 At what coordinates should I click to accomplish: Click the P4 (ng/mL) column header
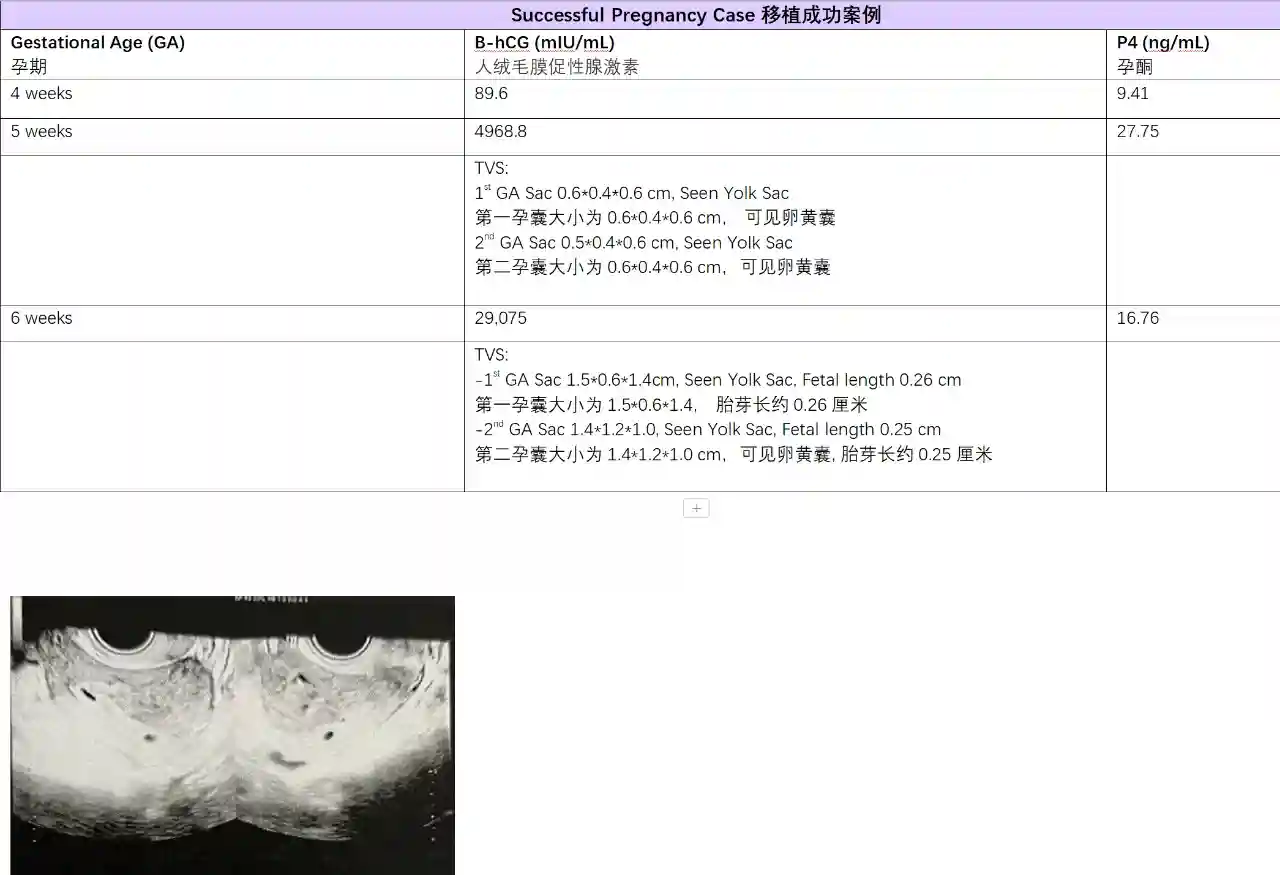pyautogui.click(x=1162, y=43)
